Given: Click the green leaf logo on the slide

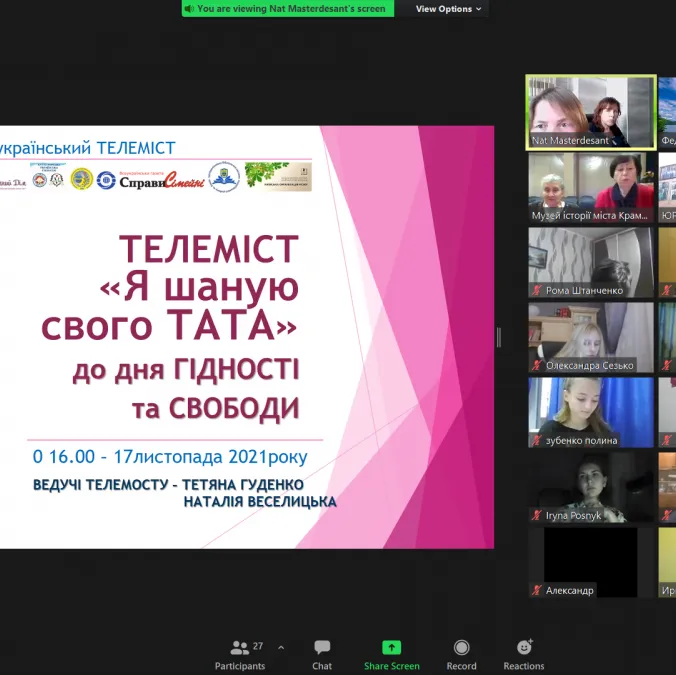Looking at the screenshot, I should coord(278,176).
